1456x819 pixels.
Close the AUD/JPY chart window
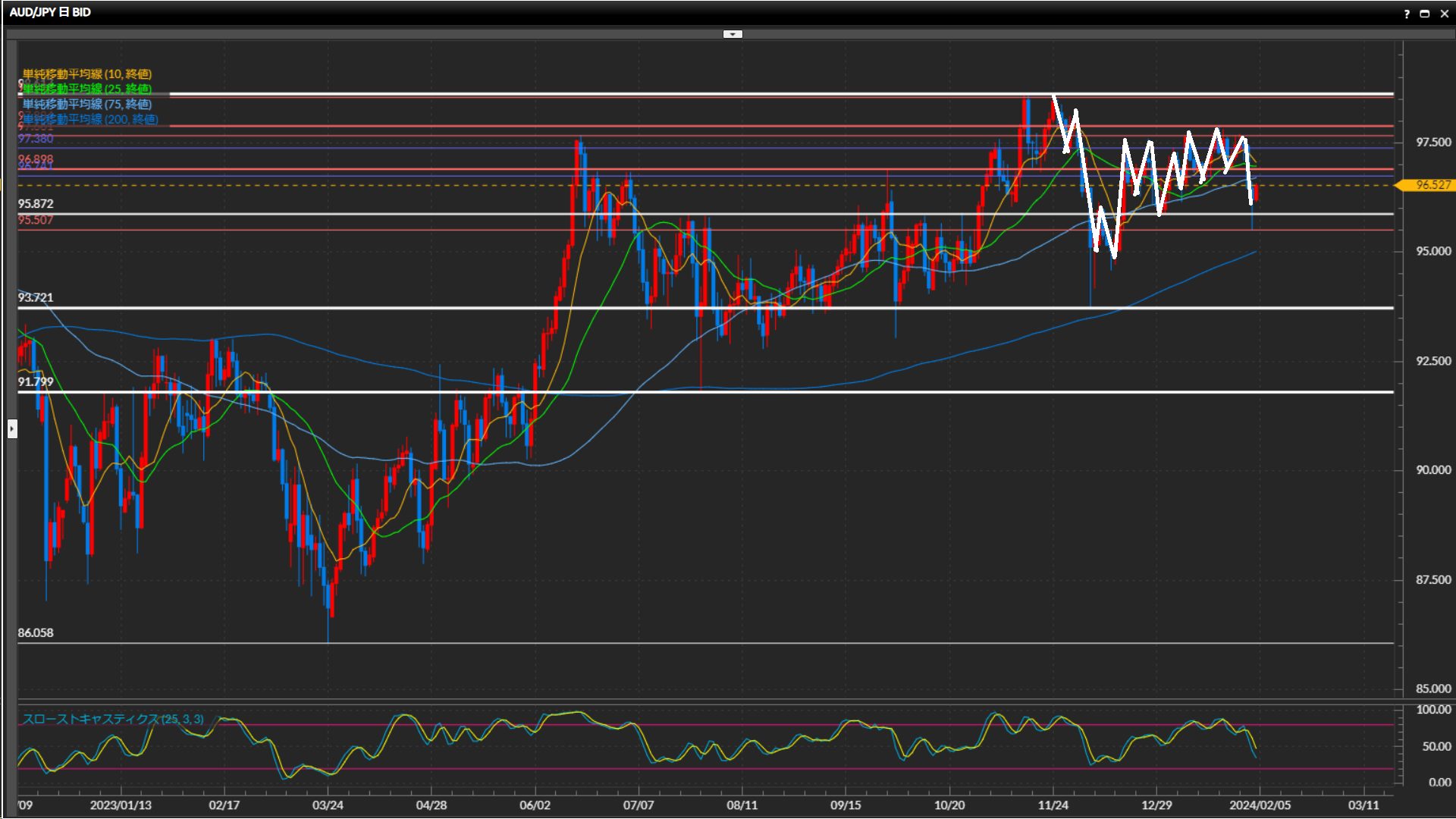1444,14
